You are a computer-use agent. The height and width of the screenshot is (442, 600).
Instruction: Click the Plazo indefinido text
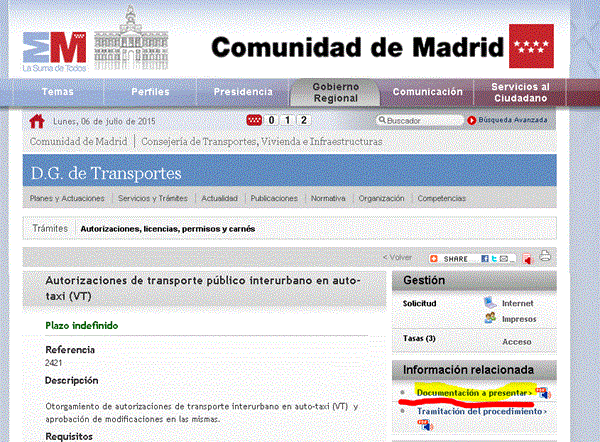(82, 326)
